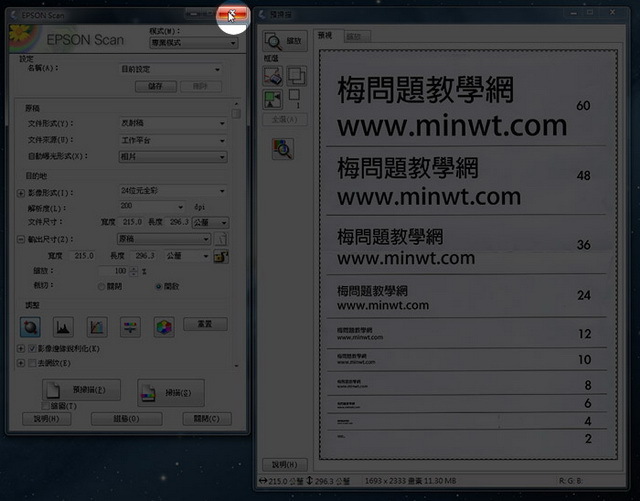Click the copy marquee icon
The image size is (640, 501).
point(296,76)
